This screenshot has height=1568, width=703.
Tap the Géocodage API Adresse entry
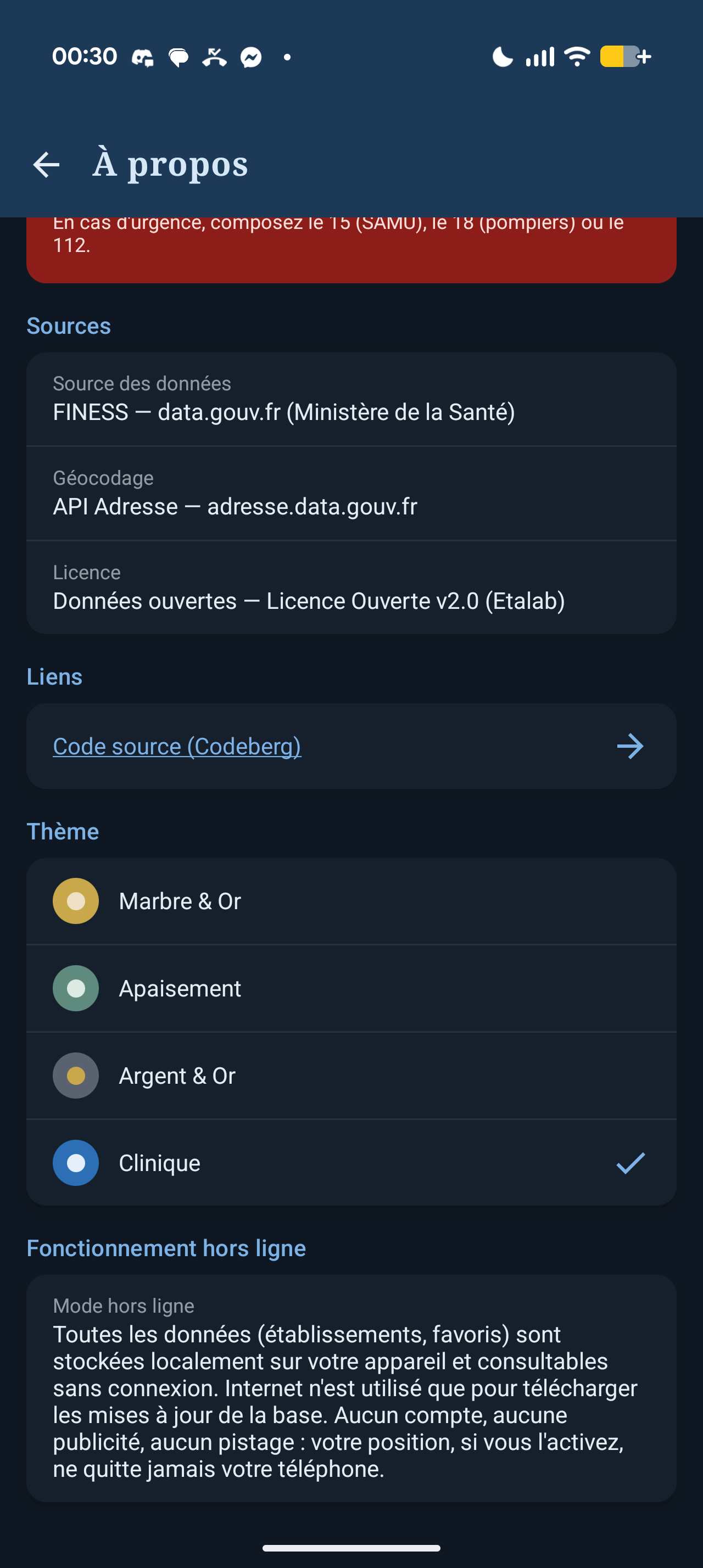coord(351,494)
